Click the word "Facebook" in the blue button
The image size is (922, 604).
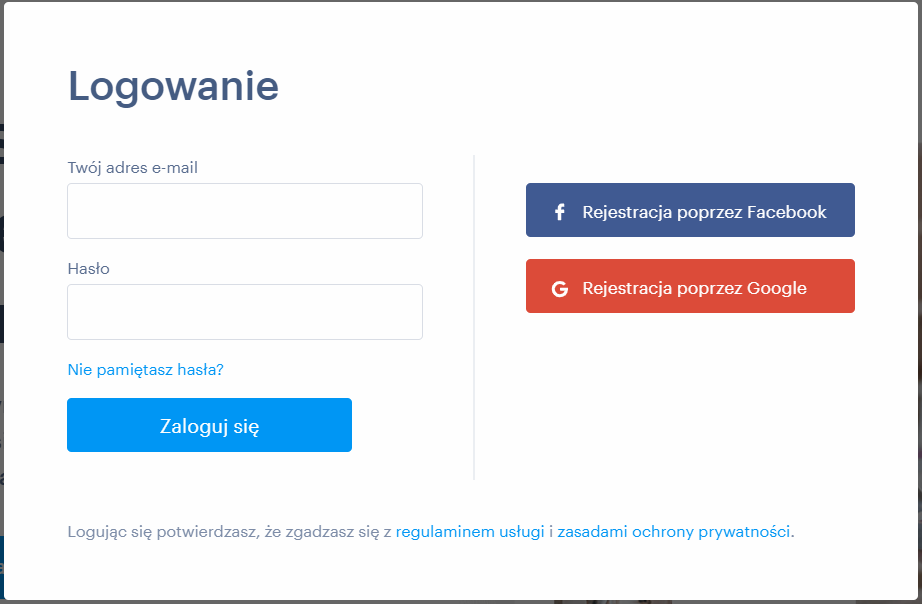coord(787,212)
